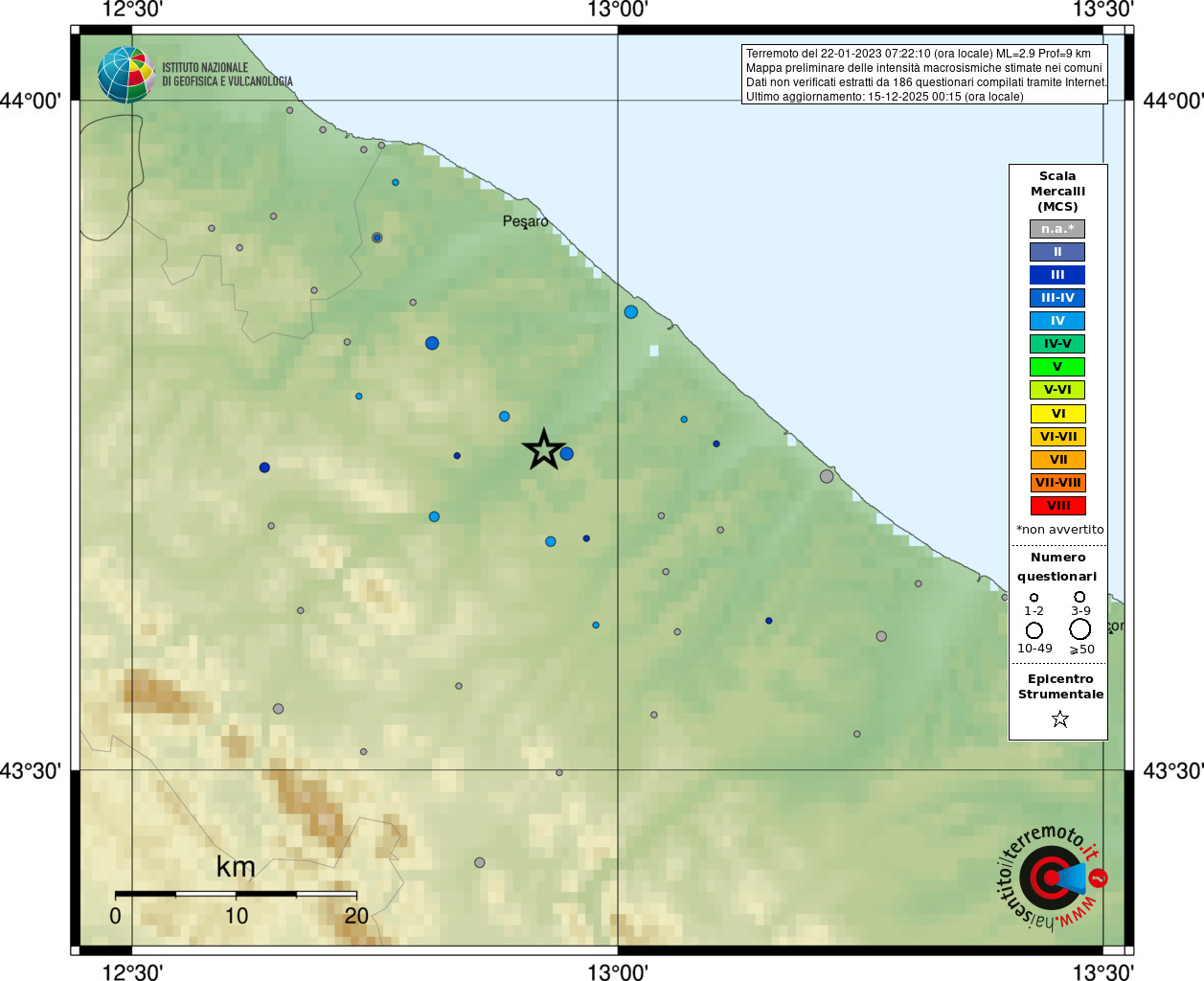
Task: Click the epicenter star on the map
Action: [x=544, y=449]
